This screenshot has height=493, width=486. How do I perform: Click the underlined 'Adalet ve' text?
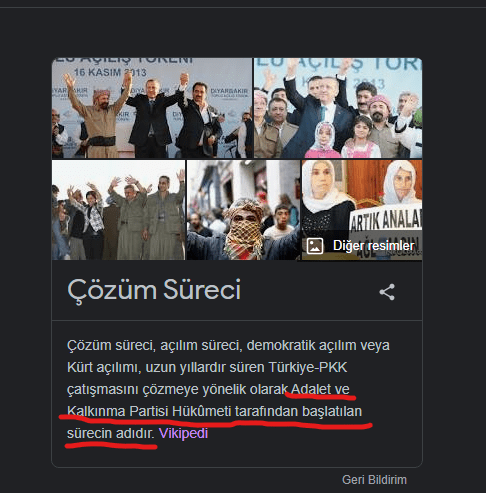(320, 389)
